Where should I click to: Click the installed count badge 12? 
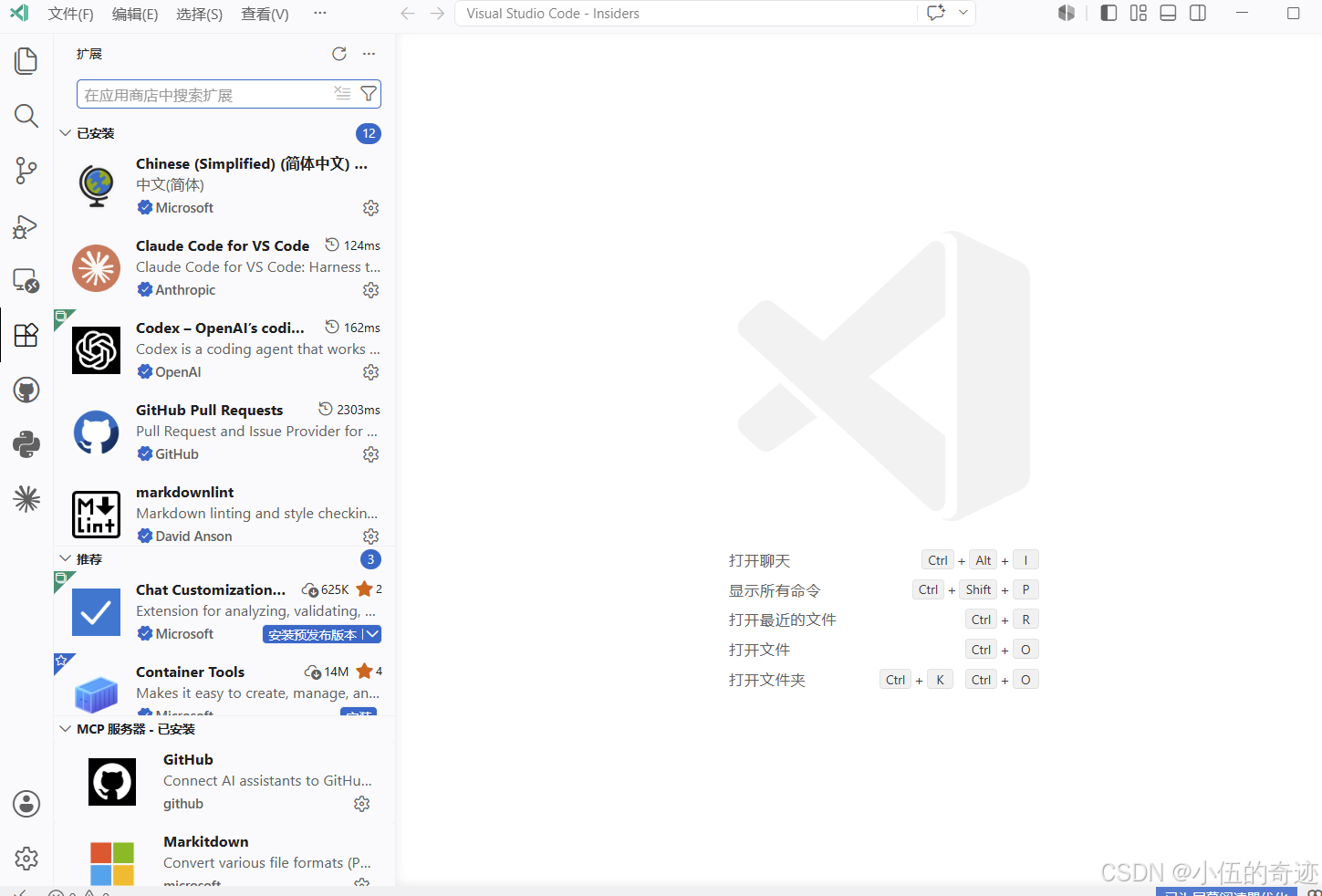(x=369, y=133)
